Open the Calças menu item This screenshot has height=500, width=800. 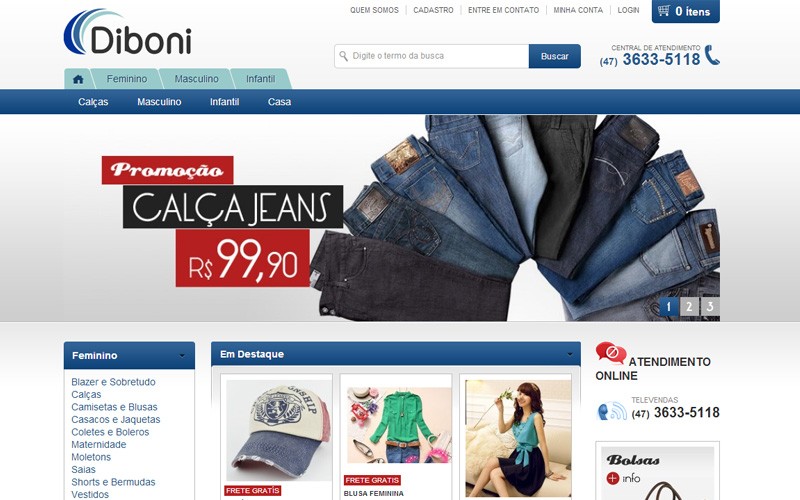[x=93, y=102]
